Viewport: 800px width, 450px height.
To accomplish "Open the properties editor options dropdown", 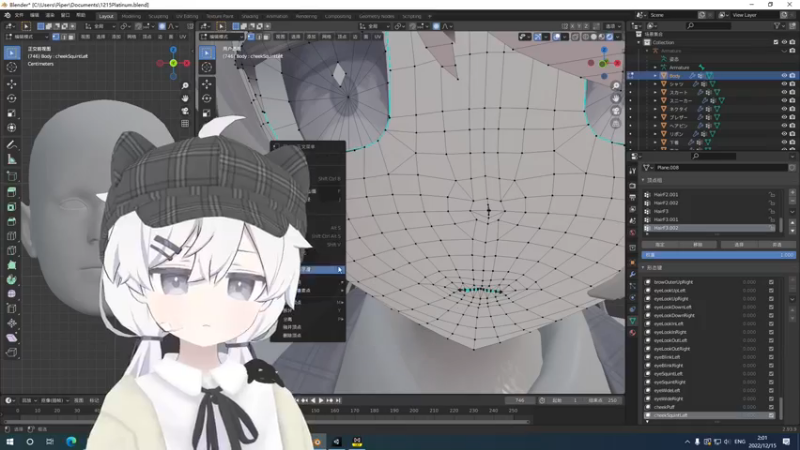I will [792, 156].
